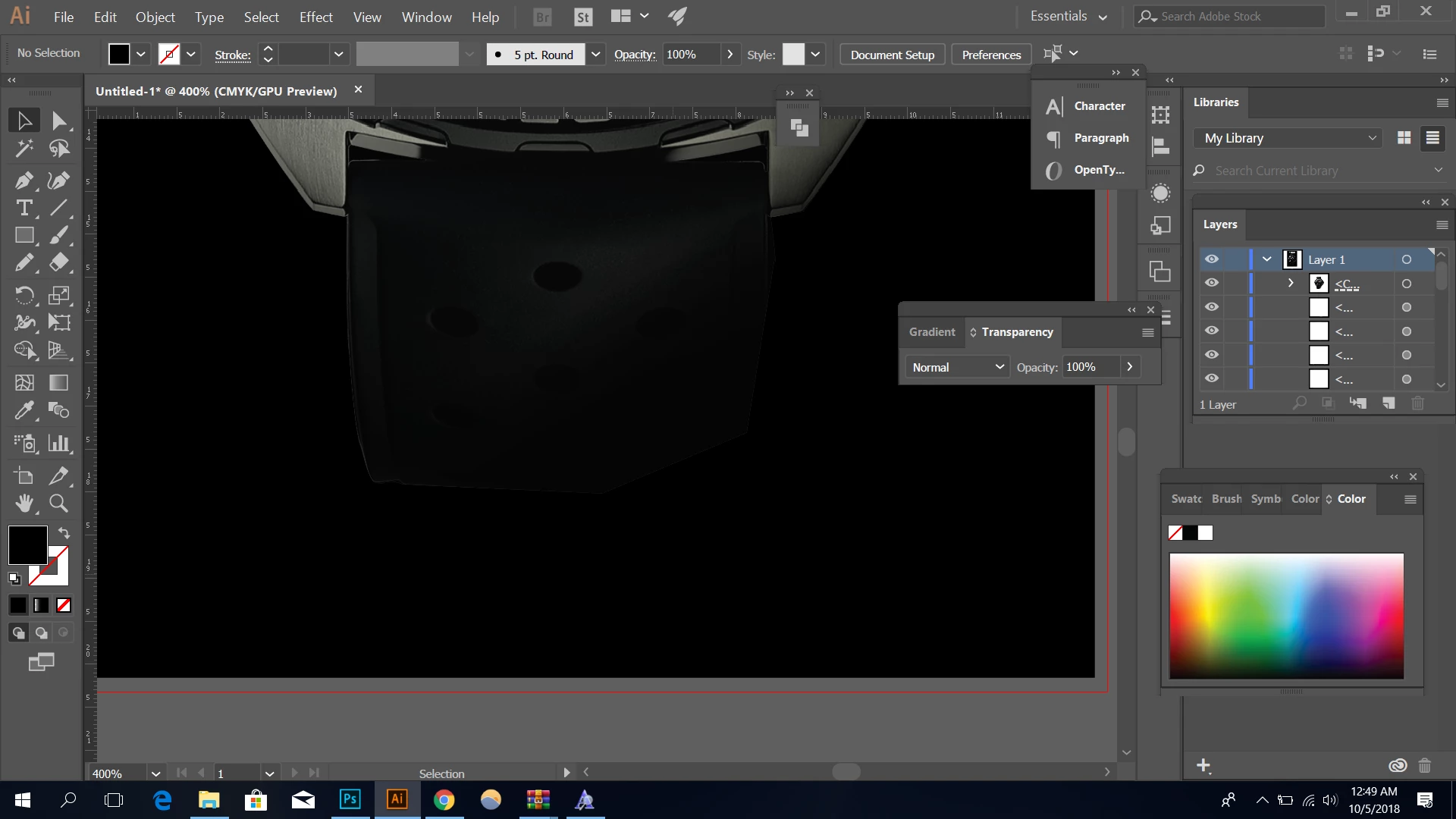The height and width of the screenshot is (819, 1456).
Task: Hide the last visible sublayer
Action: 1212,378
